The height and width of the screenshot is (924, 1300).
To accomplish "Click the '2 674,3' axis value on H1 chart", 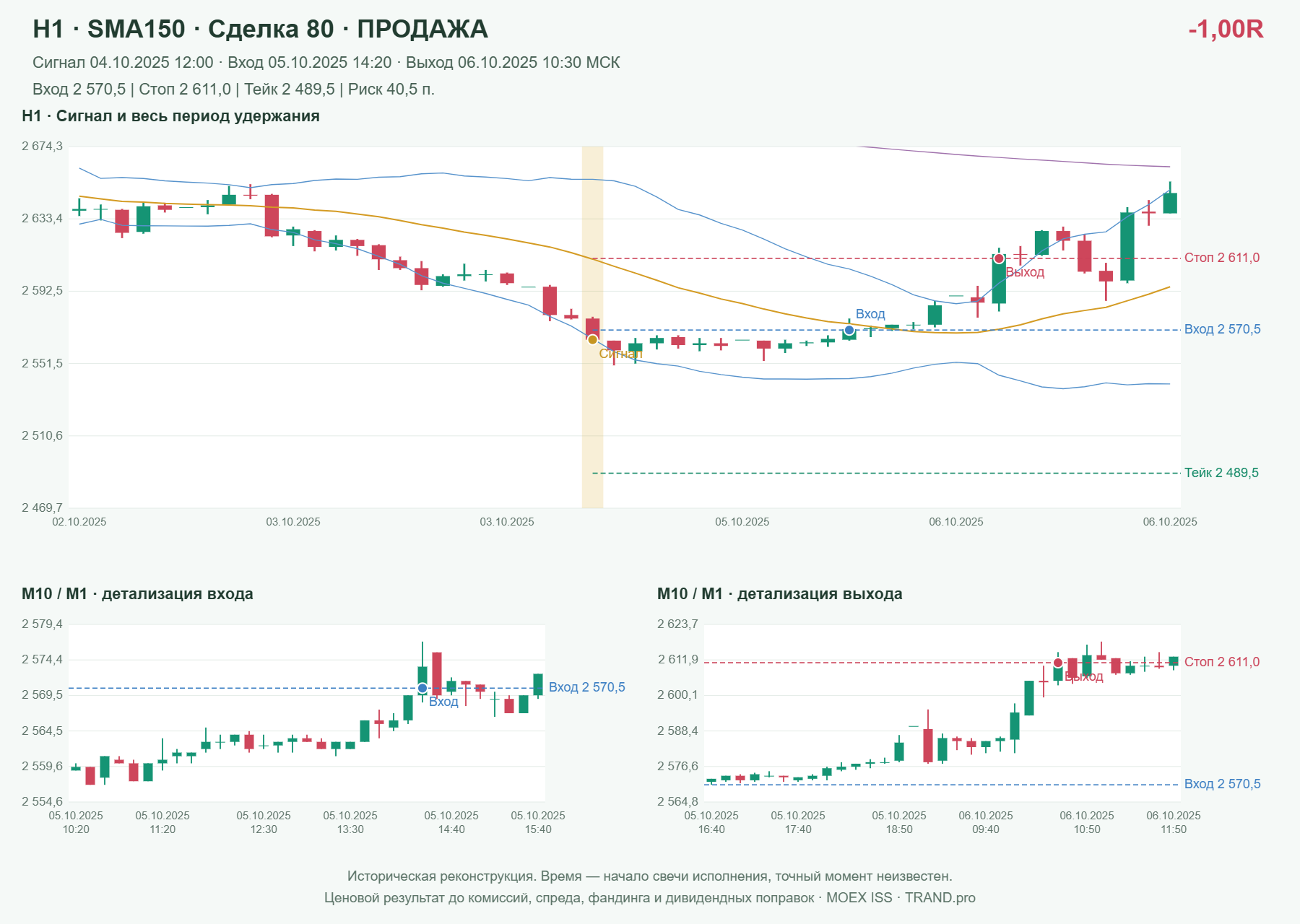I will tap(42, 147).
